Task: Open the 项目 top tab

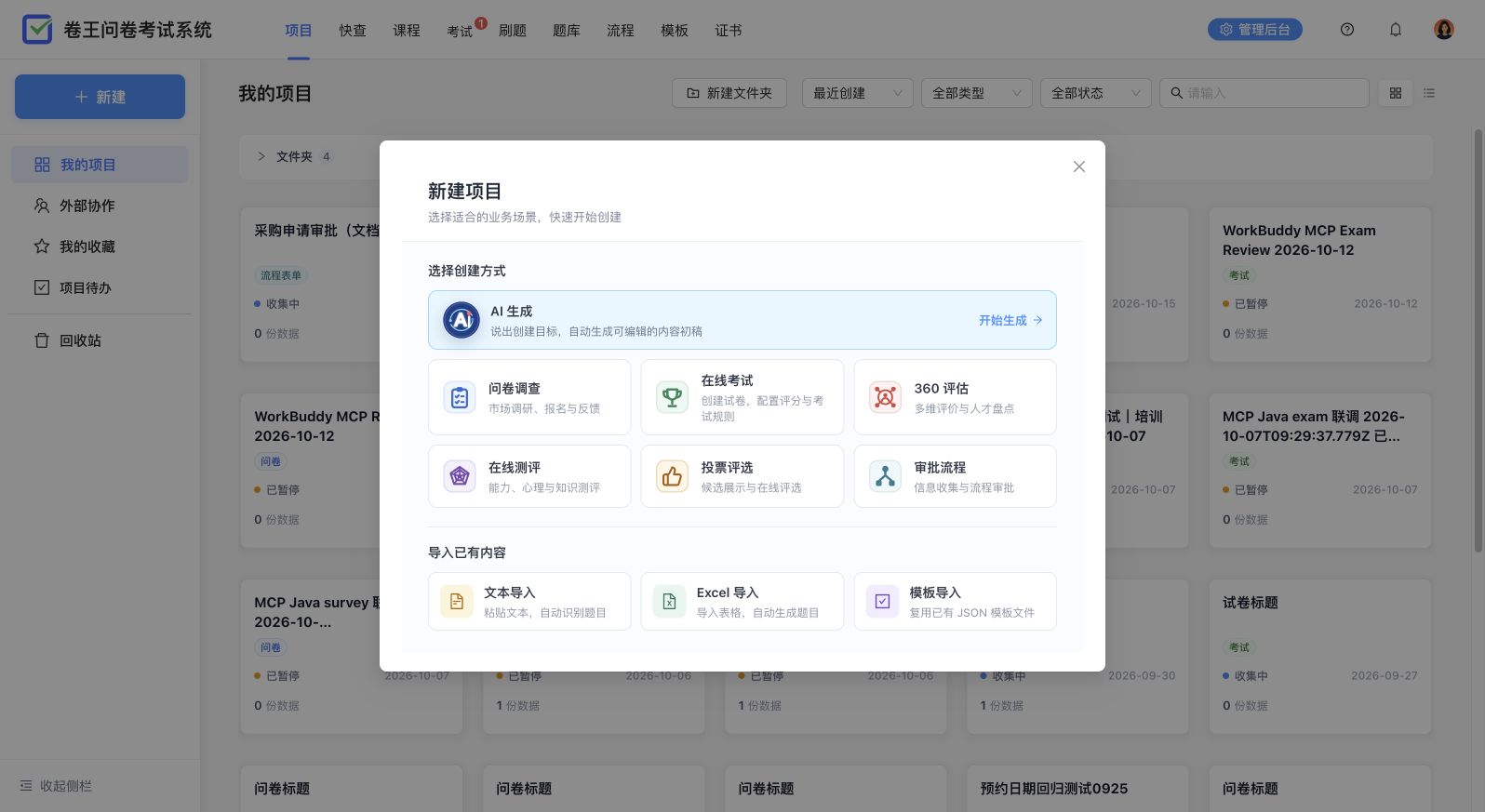Action: point(299,31)
